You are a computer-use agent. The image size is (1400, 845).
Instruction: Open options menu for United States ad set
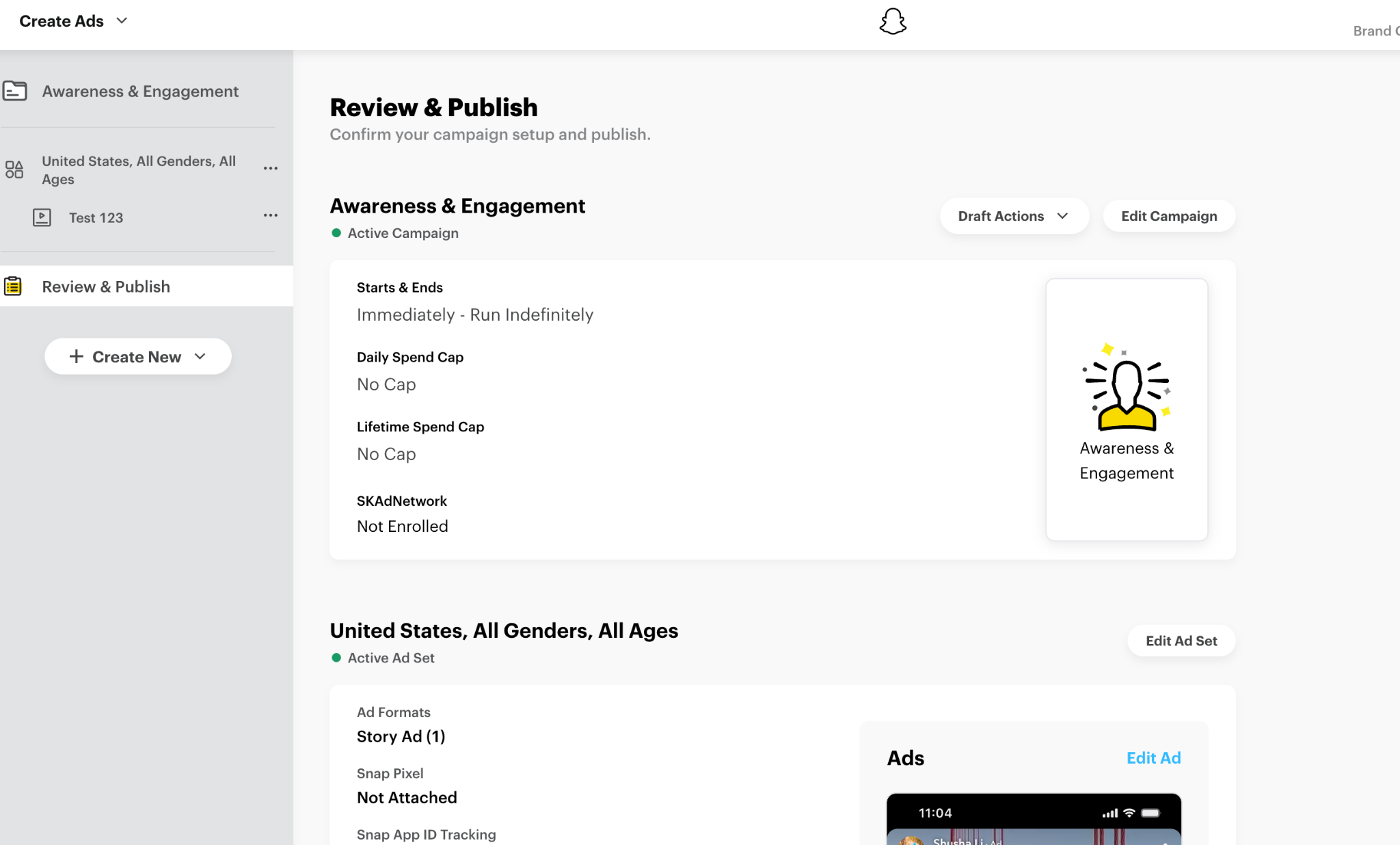click(271, 168)
